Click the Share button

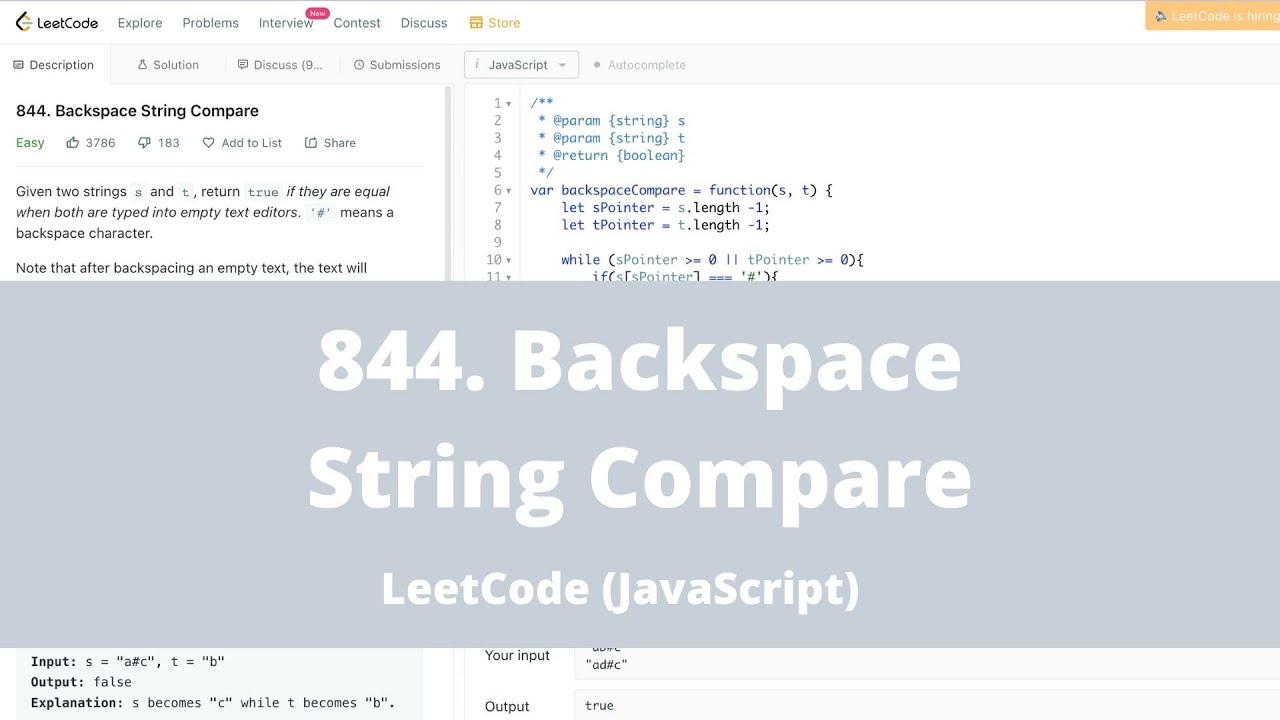coord(330,143)
